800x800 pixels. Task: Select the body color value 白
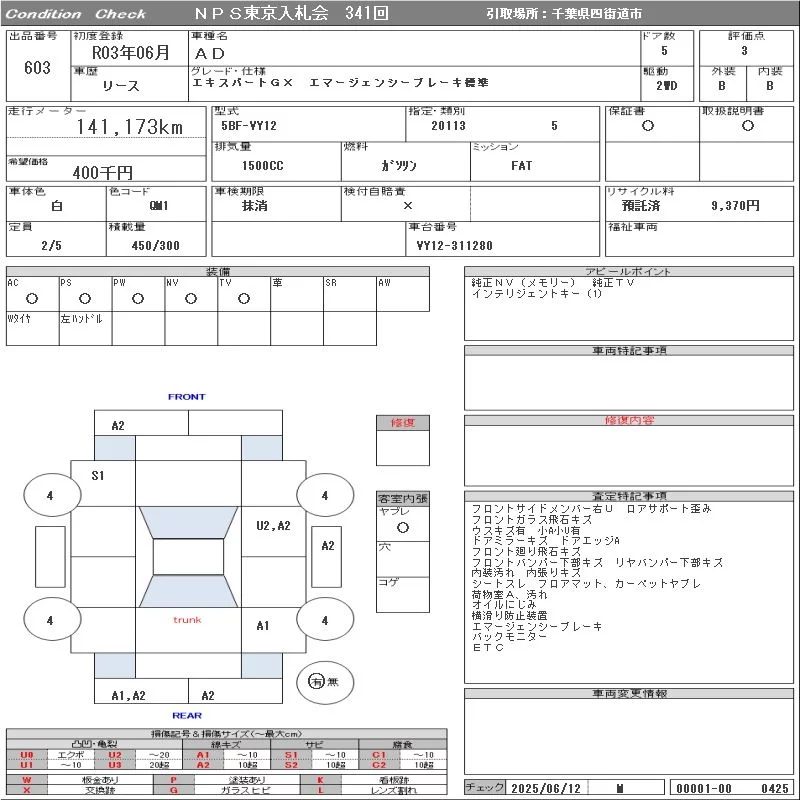pos(57,206)
